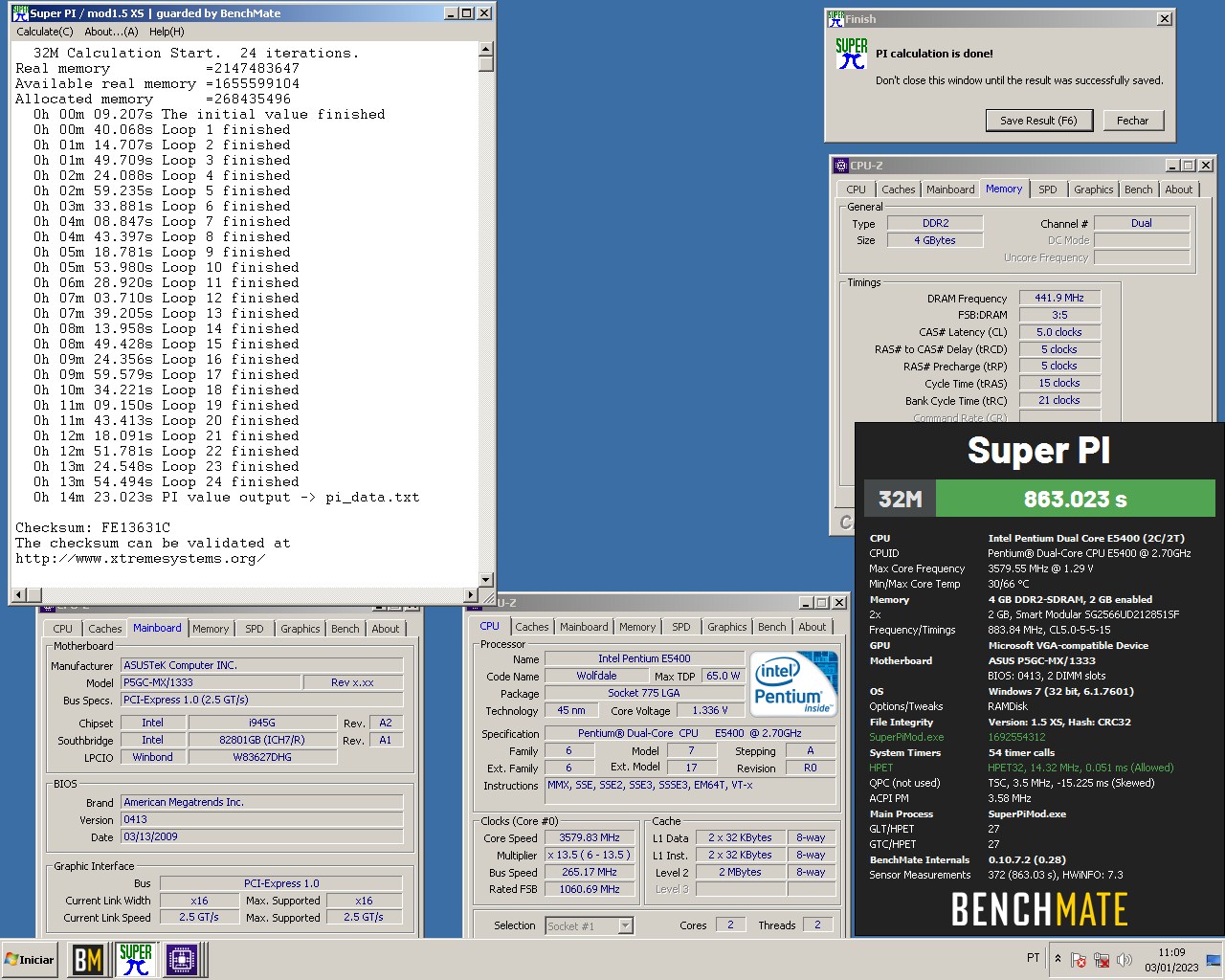The height and width of the screenshot is (980, 1225).
Task: Select Bench tab in CPU-tab CPU-Z window
Action: point(771,627)
